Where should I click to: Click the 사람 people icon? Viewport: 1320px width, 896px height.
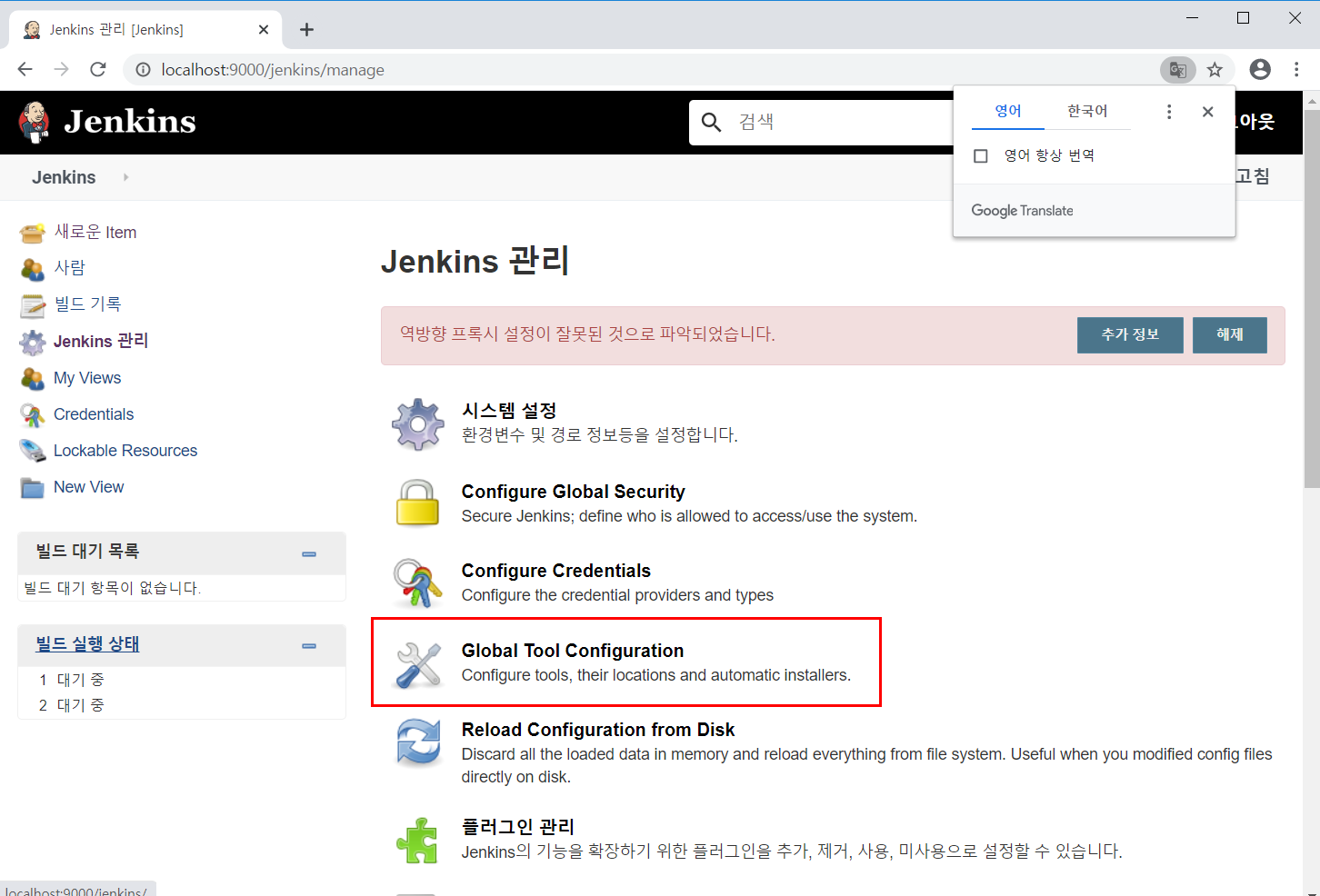click(33, 269)
